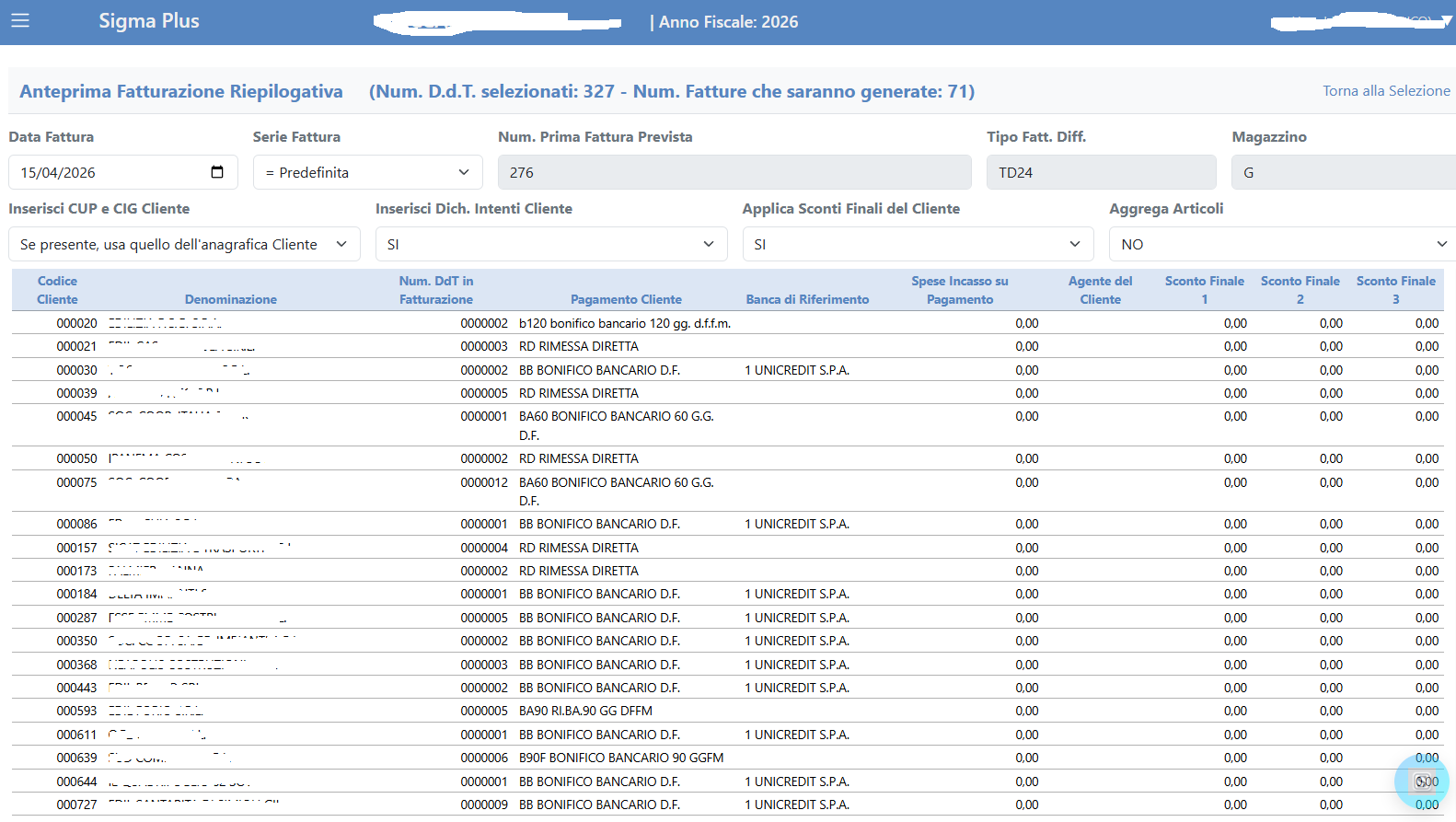1456x822 pixels.
Task: Click the floating round button at bottom right
Action: pyautogui.click(x=1421, y=781)
